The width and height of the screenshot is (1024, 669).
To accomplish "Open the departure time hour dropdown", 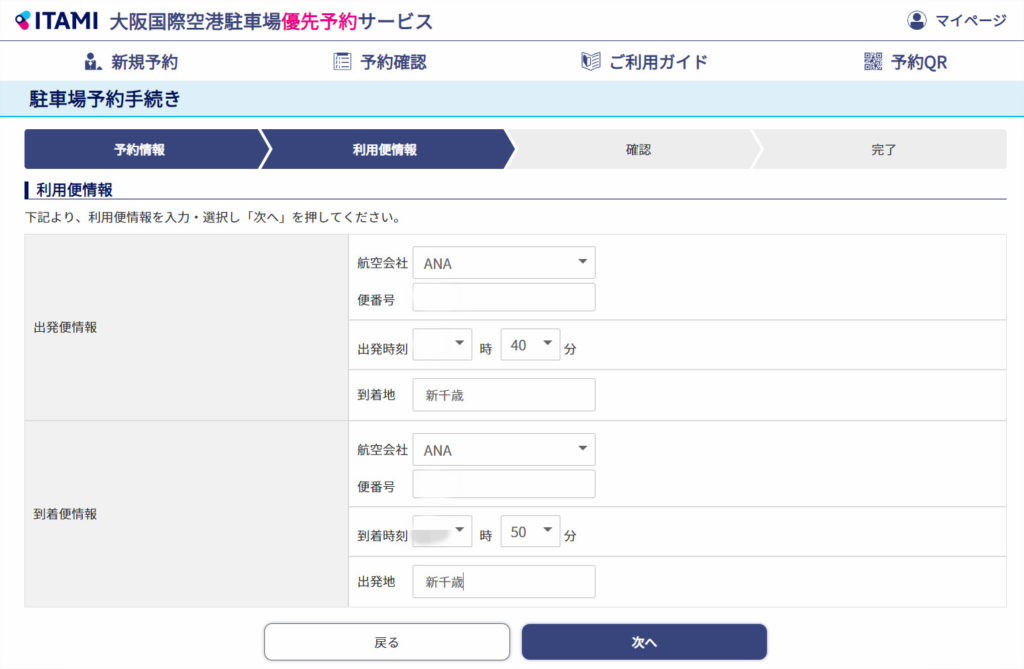I will pos(442,345).
